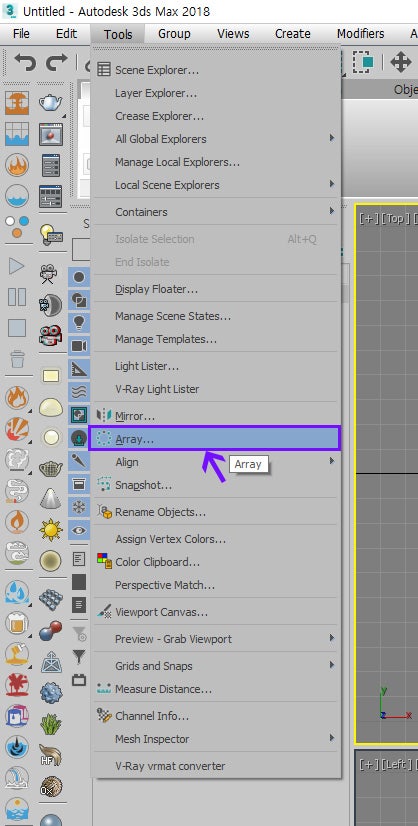Click the Phoenix water grid icon

tap(17, 134)
